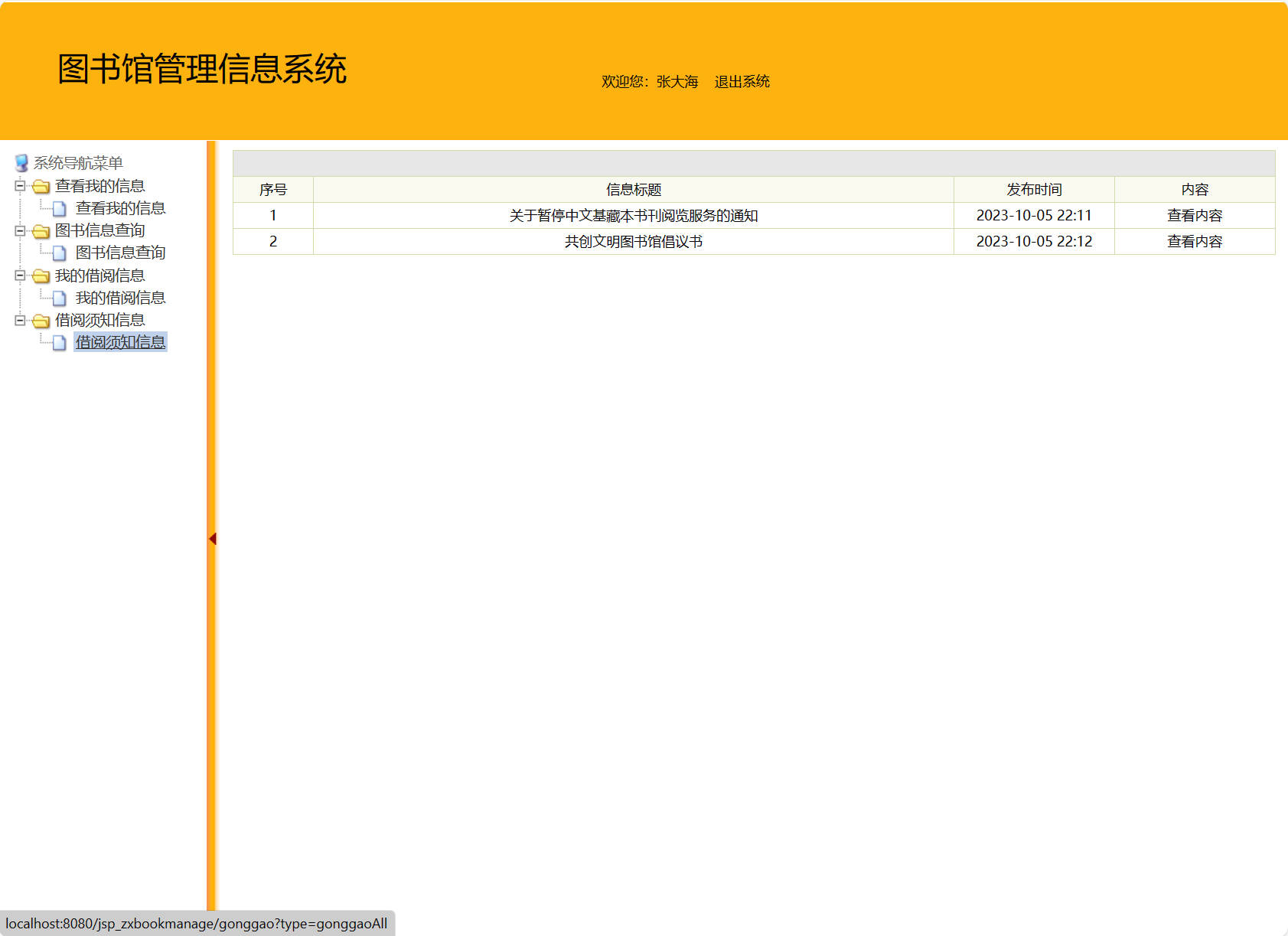Click the folder icon of 查看我的信息
Viewport: 1288px width, 936px height.
42,185
